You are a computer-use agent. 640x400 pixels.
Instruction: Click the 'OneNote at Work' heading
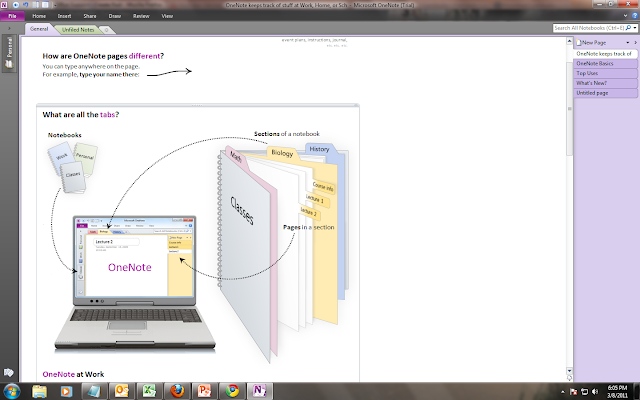click(73, 374)
